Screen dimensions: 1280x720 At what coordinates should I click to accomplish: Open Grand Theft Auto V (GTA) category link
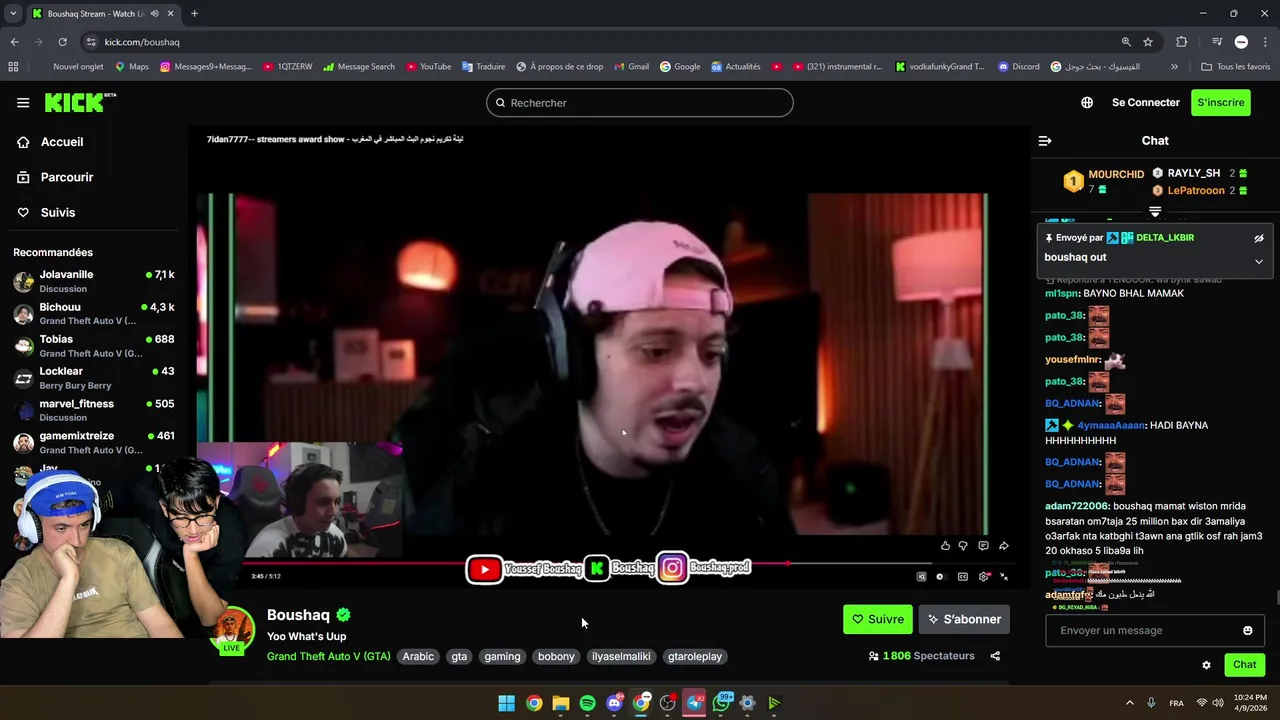pyautogui.click(x=328, y=656)
